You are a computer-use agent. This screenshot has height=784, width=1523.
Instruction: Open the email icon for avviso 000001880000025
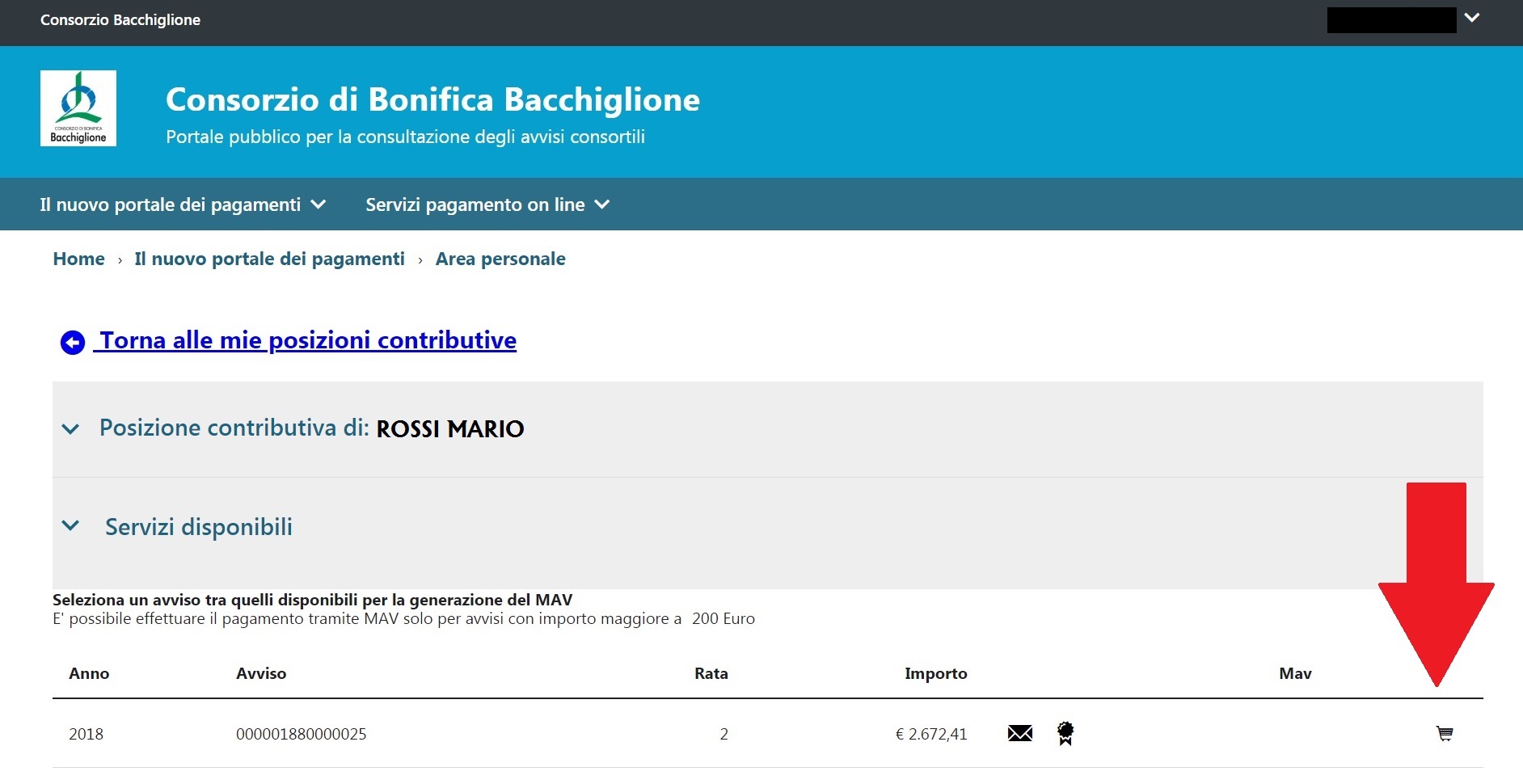tap(1021, 734)
